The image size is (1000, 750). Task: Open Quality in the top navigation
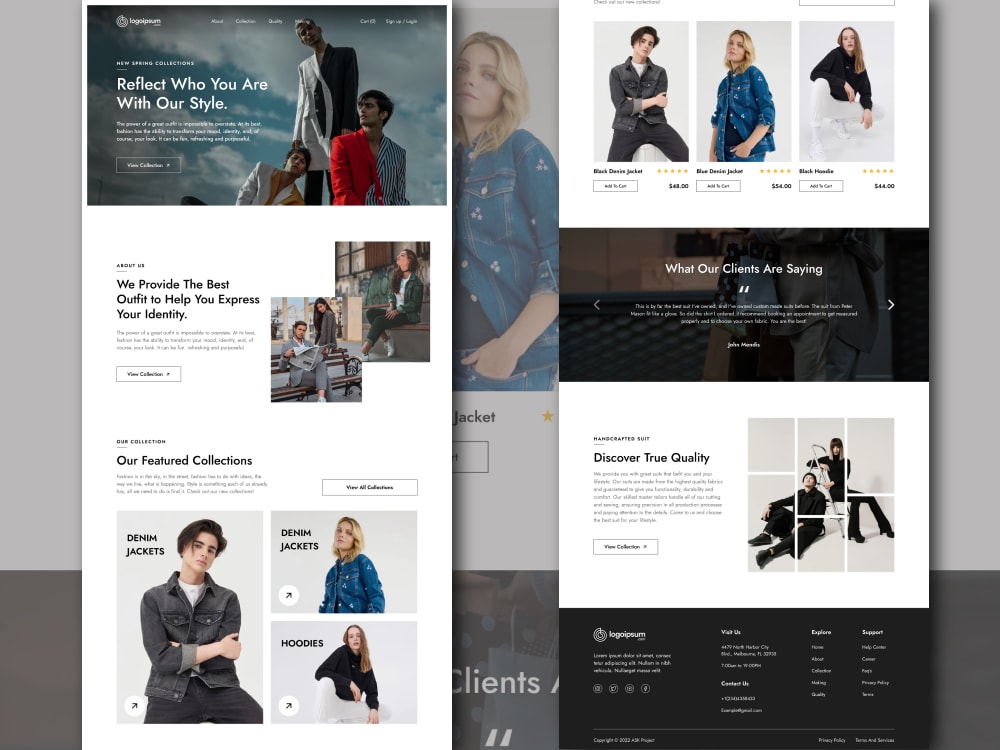pyautogui.click(x=275, y=21)
